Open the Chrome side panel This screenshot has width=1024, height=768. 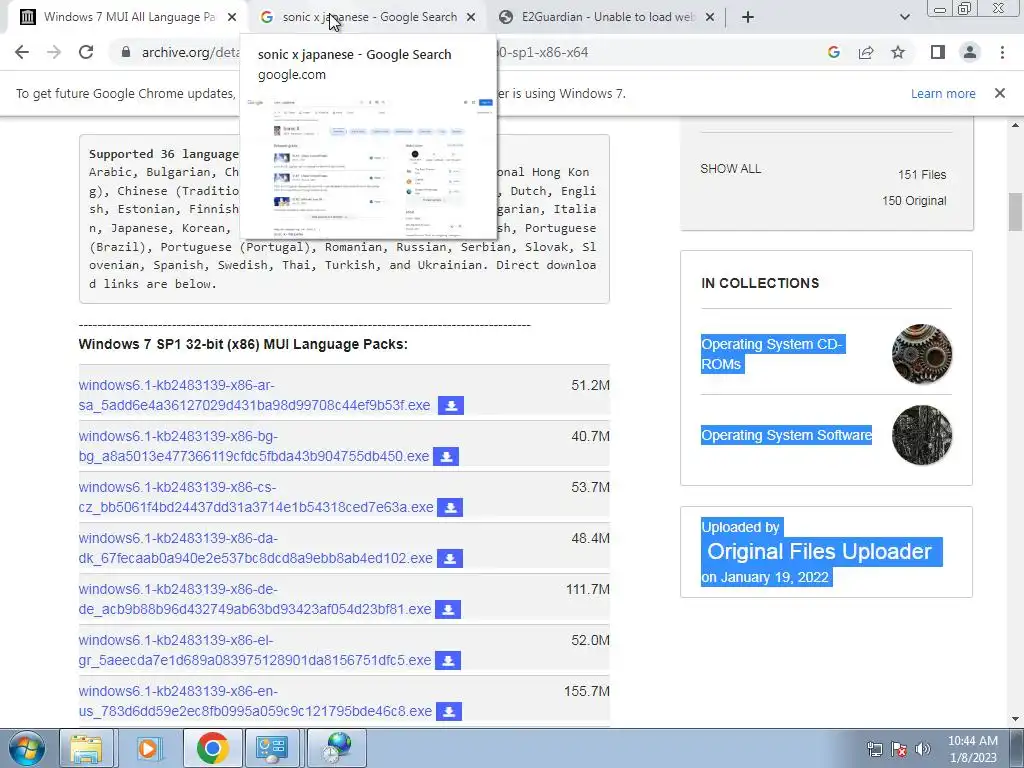pos(938,52)
